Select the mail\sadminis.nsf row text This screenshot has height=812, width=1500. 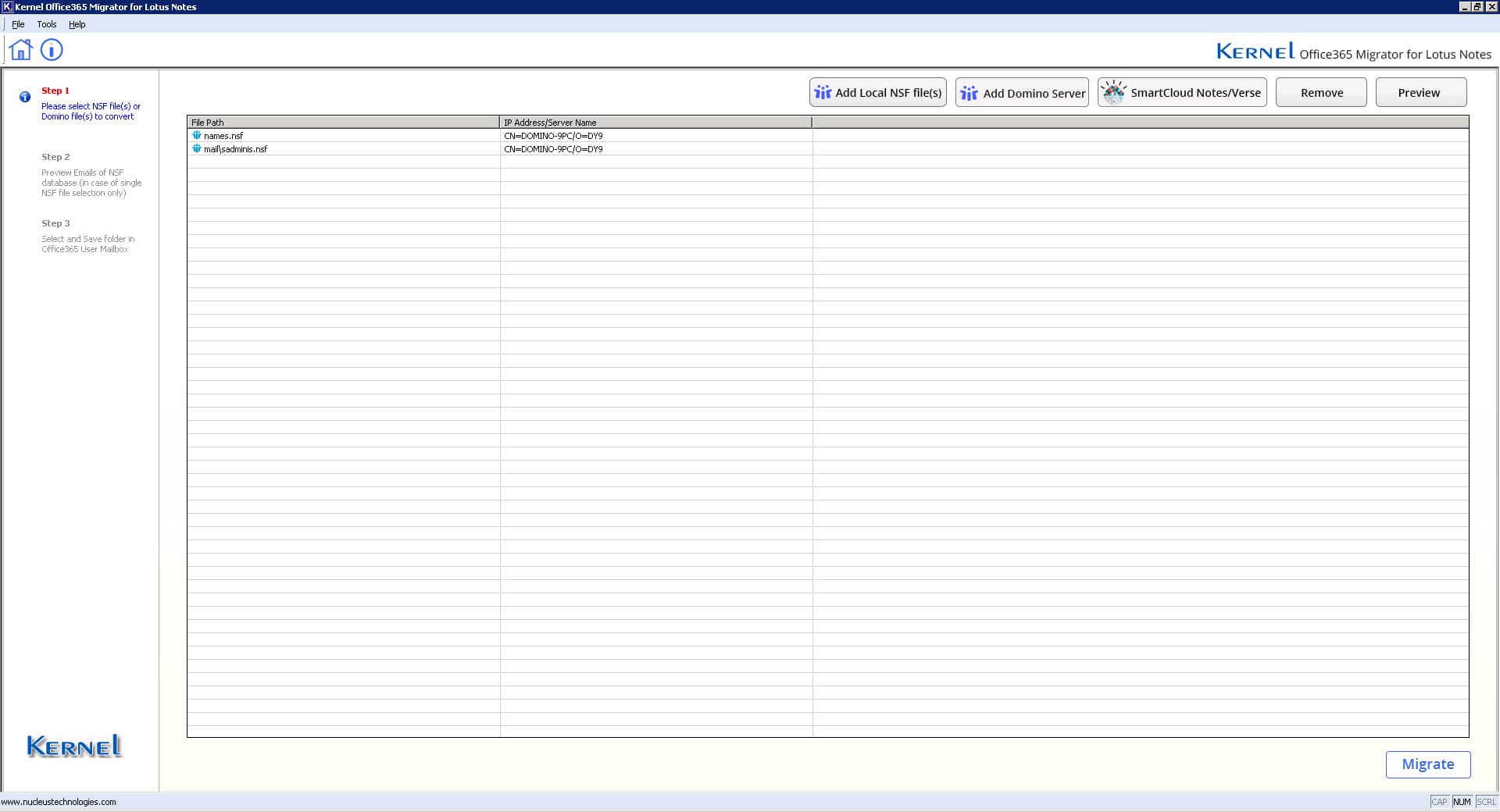point(235,149)
